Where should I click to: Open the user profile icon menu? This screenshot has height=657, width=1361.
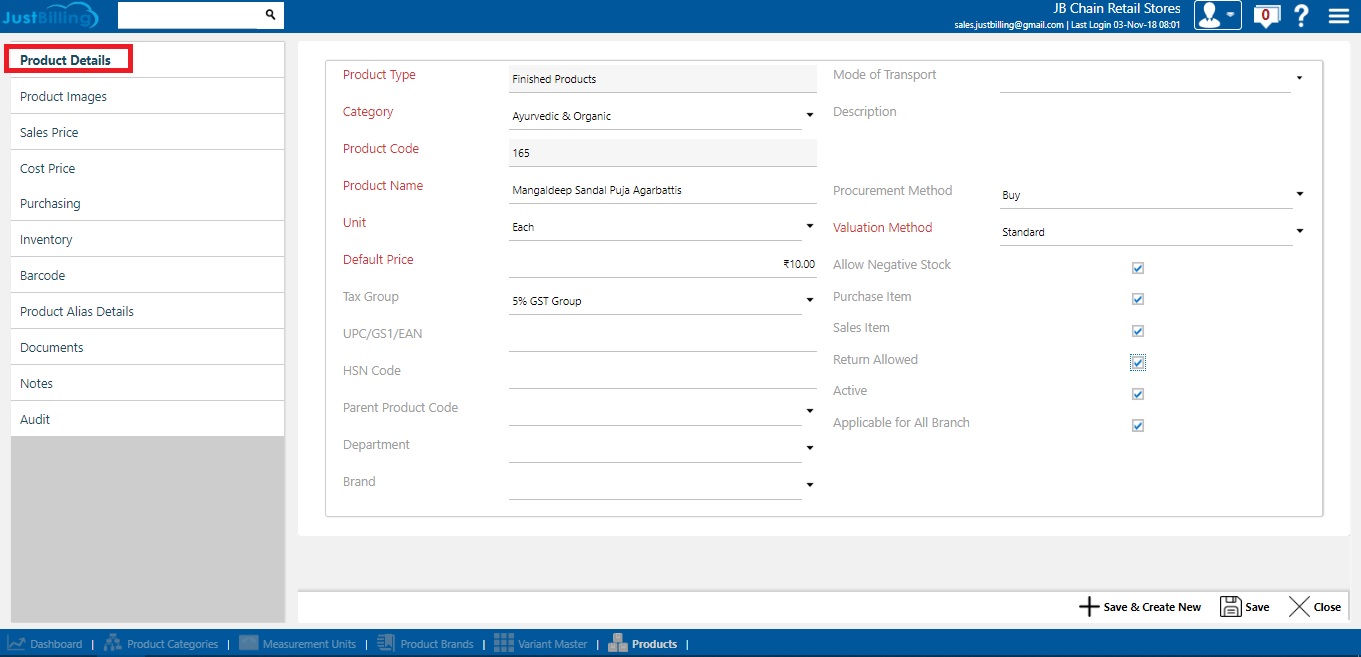tap(1217, 15)
